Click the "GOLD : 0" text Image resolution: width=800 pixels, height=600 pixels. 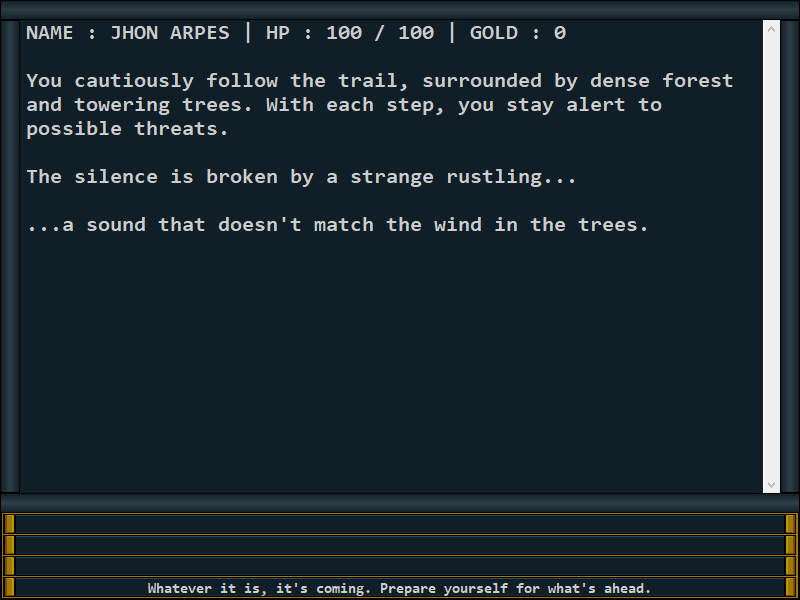518,33
